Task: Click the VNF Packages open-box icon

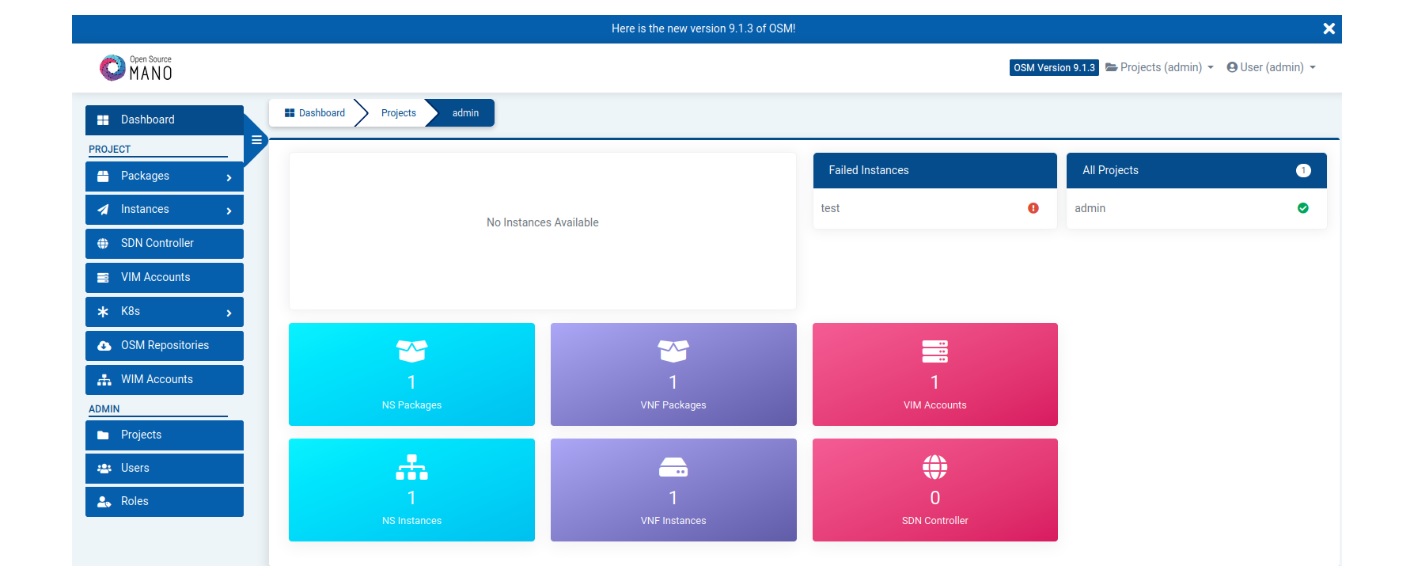Action: (x=673, y=351)
